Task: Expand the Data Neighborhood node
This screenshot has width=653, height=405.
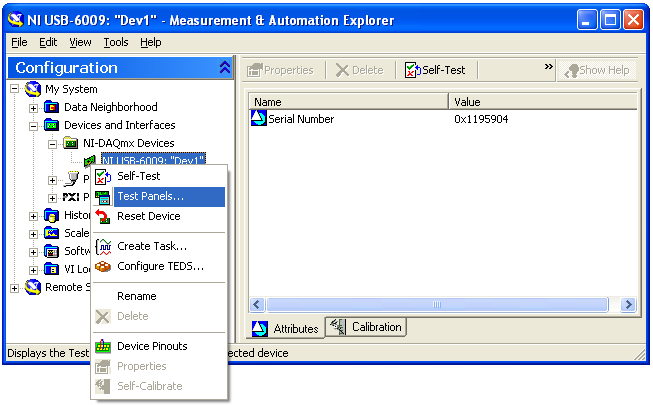Action: coord(33,108)
